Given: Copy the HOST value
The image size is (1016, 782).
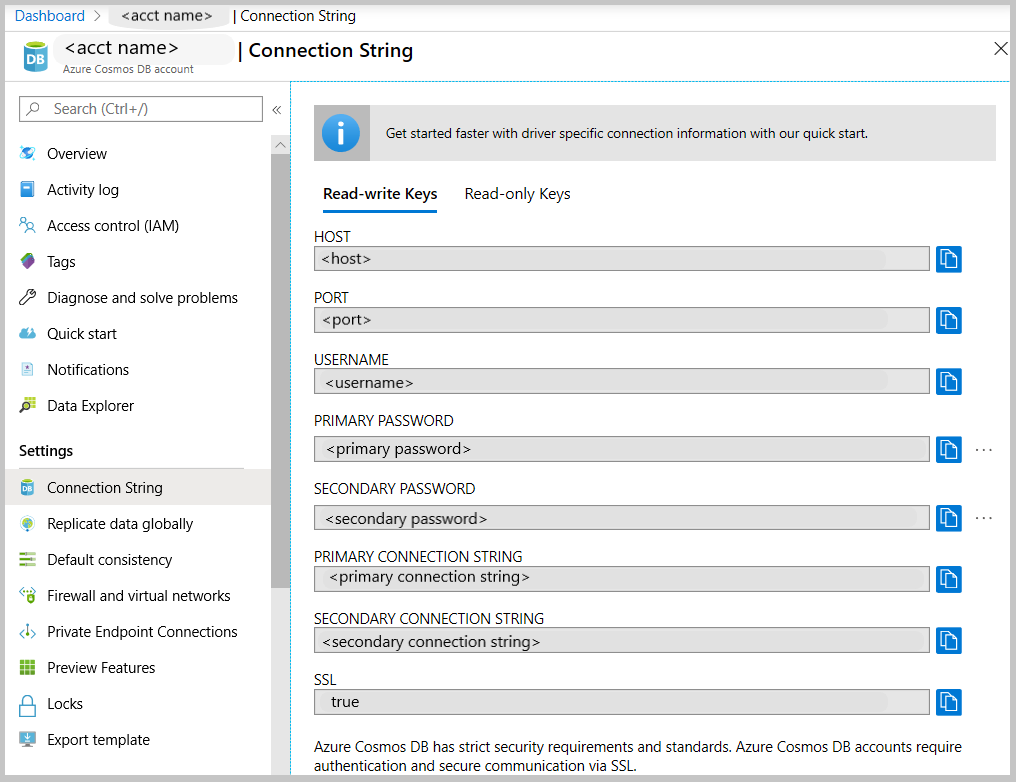Looking at the screenshot, I should 948,259.
